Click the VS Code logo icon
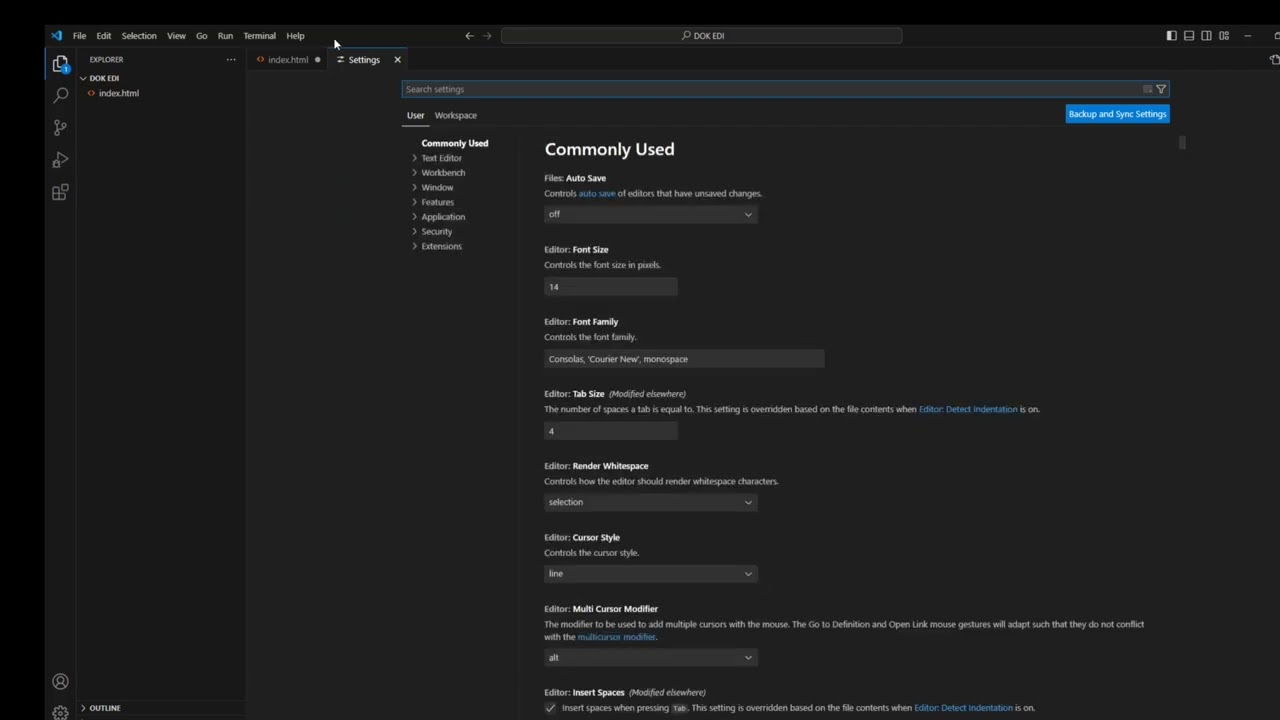Screen dimensions: 1280x720 (56, 36)
